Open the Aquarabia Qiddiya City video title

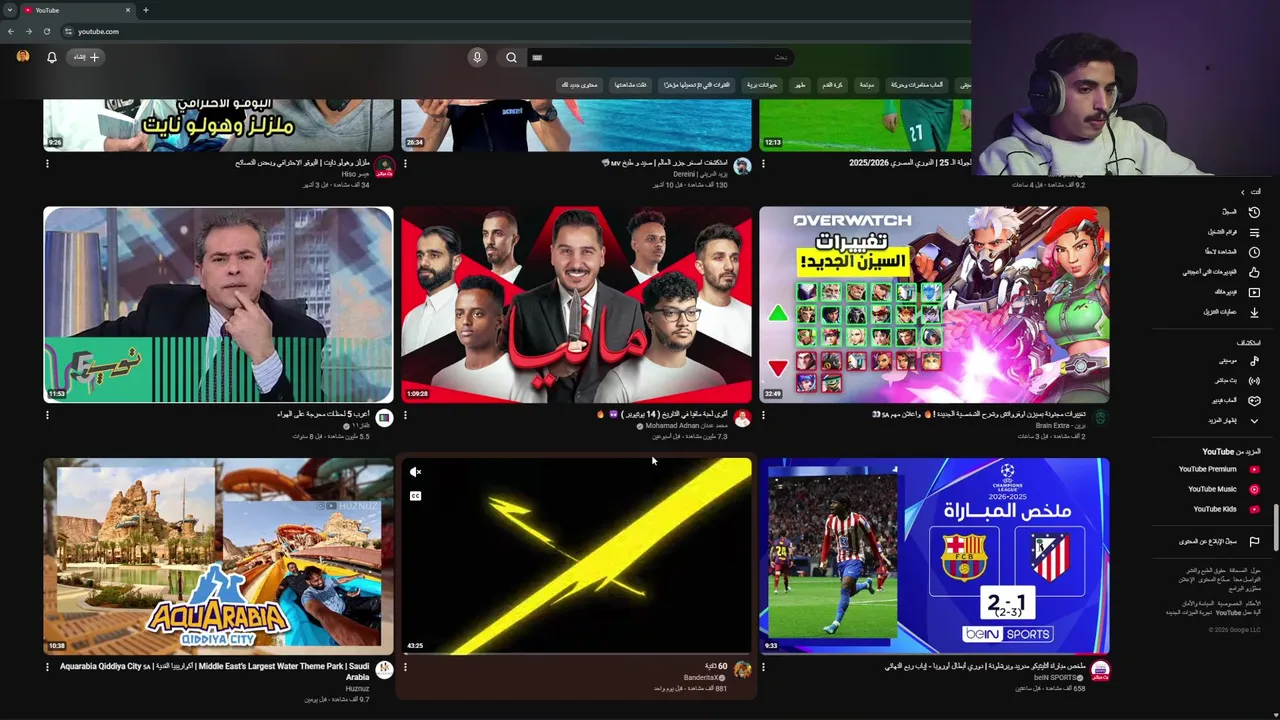(x=215, y=671)
